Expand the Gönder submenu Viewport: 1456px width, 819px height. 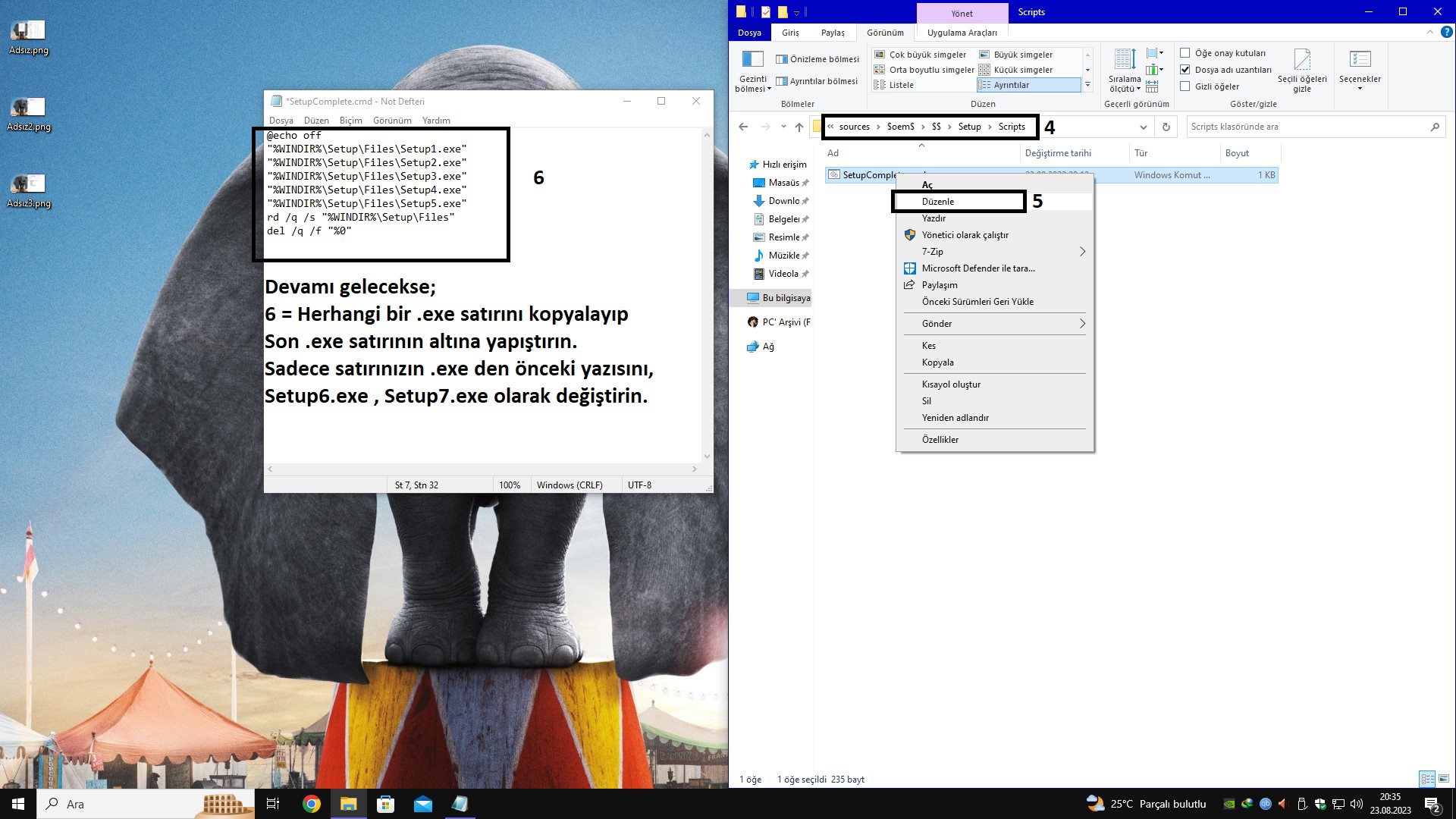[x=994, y=324]
